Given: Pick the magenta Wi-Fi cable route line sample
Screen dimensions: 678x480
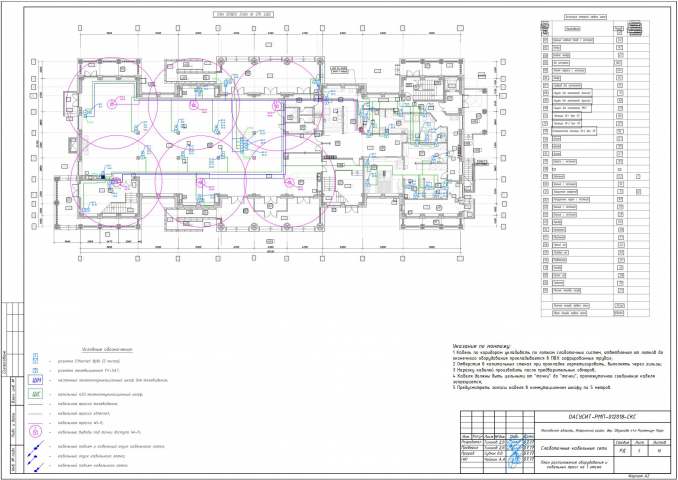Looking at the screenshot, I should [x=35, y=423].
